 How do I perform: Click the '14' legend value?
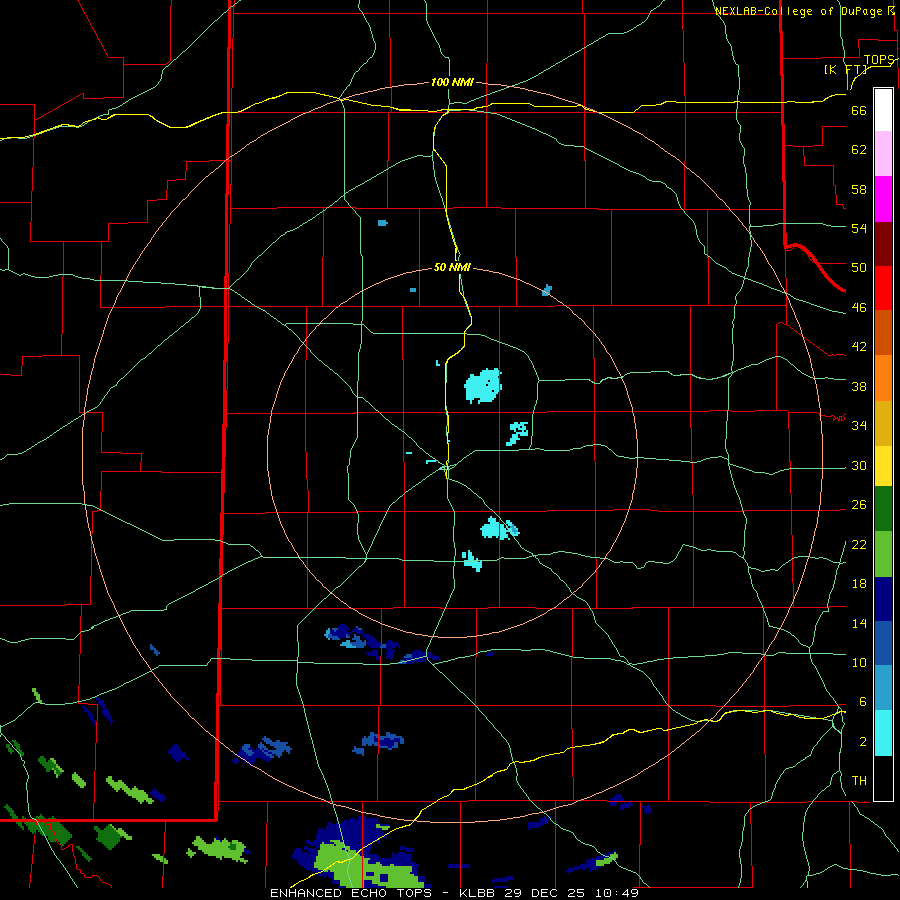pos(859,623)
